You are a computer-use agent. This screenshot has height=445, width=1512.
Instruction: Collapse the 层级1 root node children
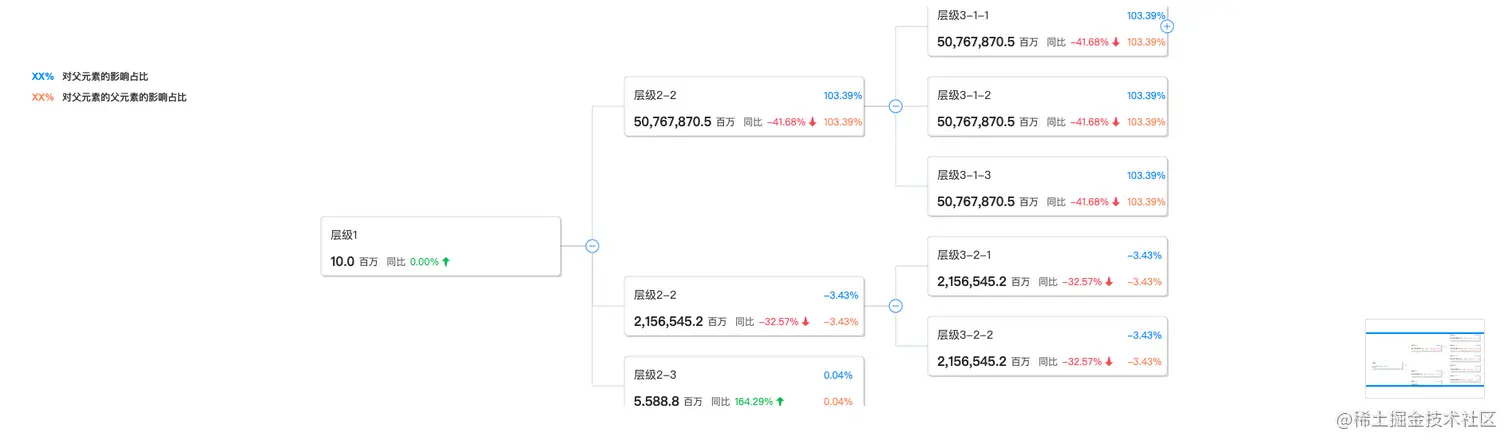pos(592,246)
